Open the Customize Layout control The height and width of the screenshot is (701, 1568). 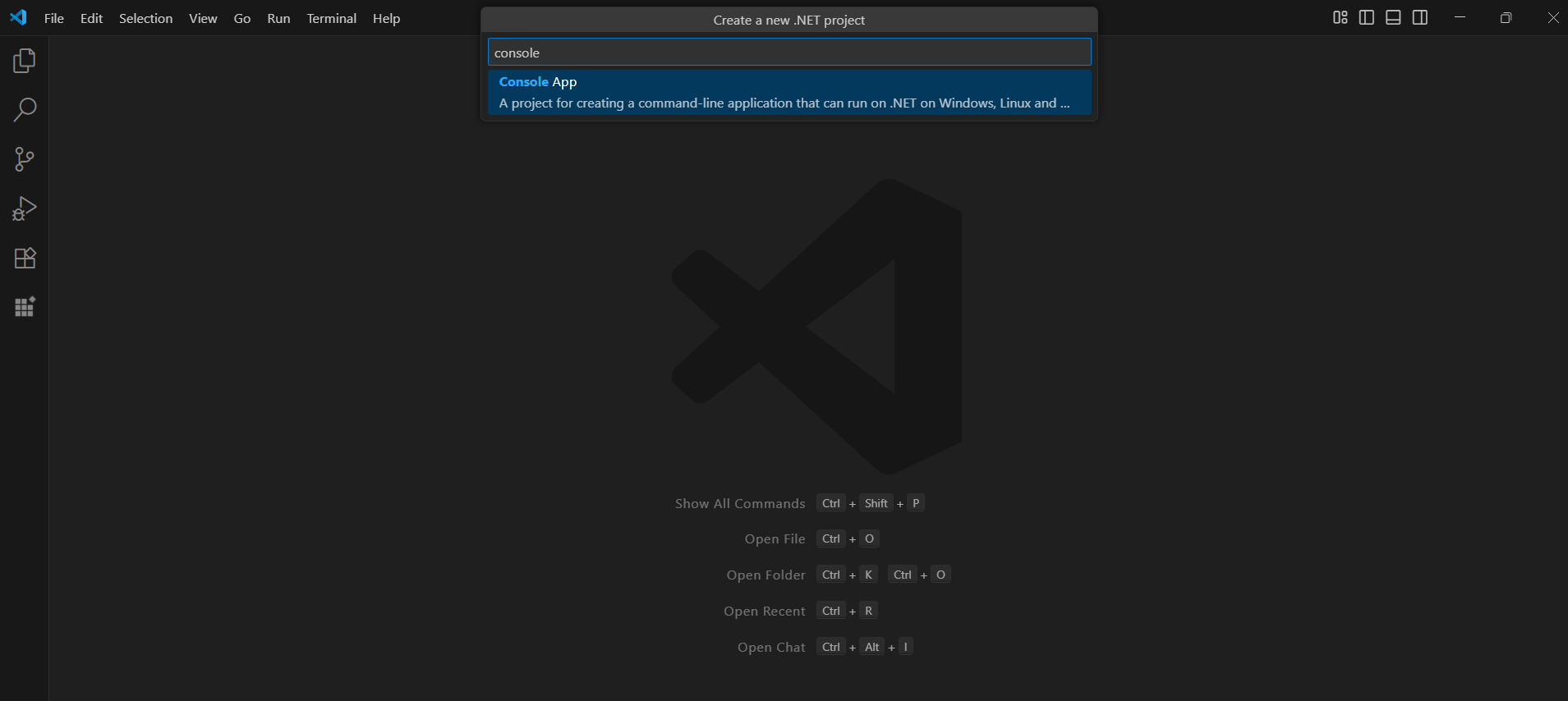point(1340,17)
